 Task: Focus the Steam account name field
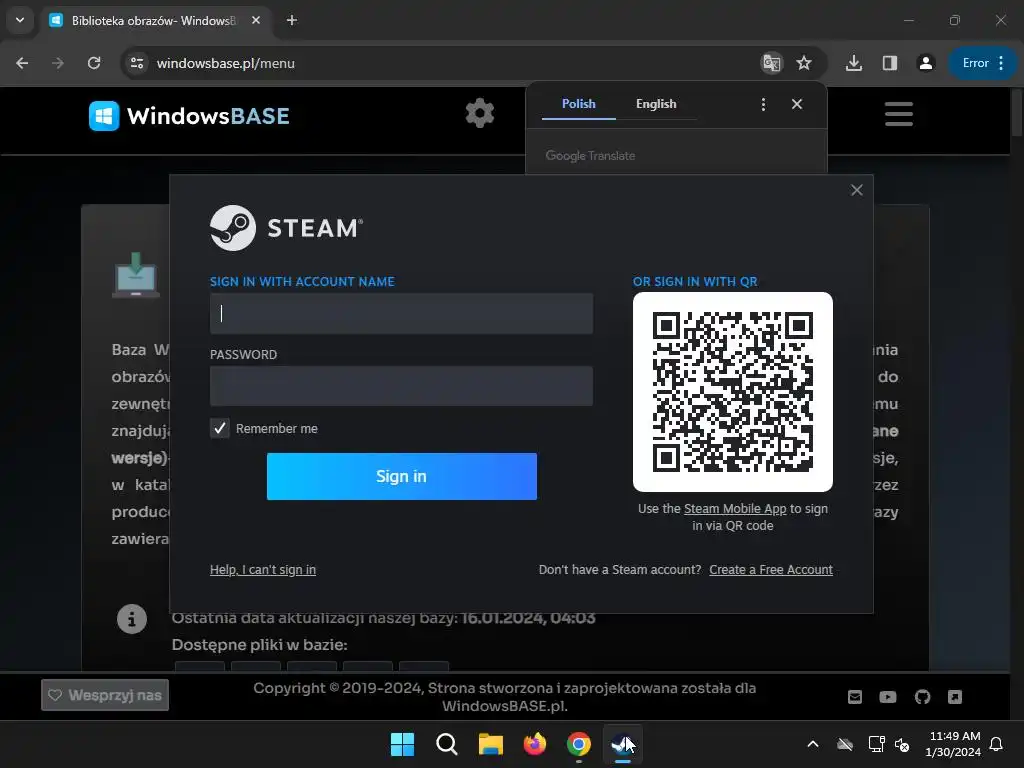(x=401, y=313)
